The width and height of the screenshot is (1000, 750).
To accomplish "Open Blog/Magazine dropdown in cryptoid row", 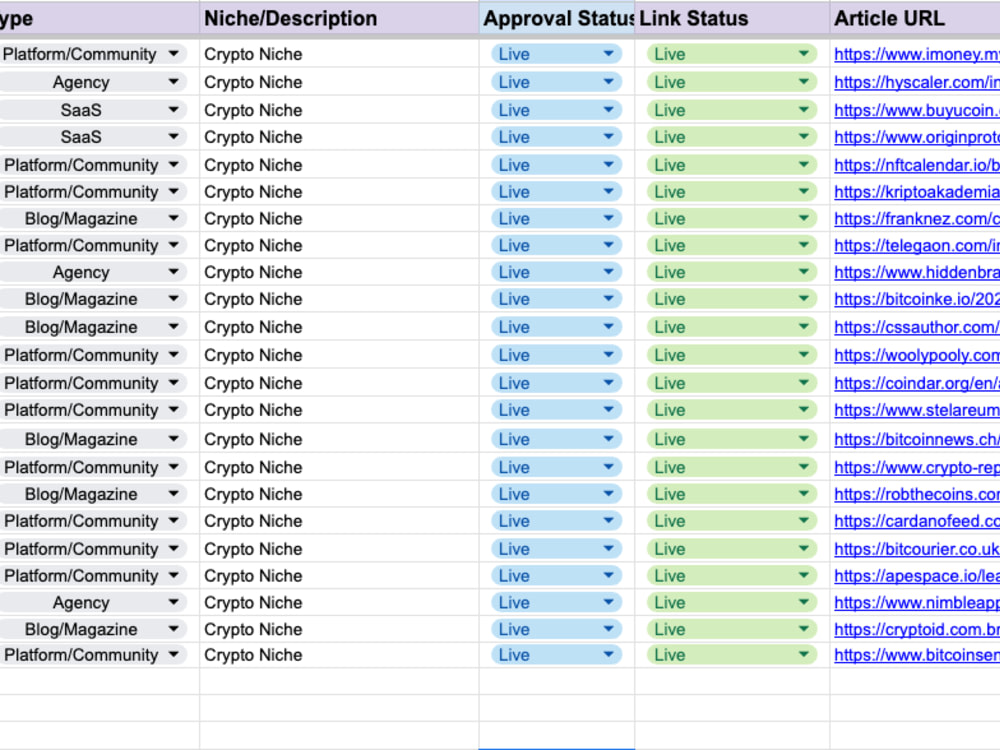I will [x=173, y=629].
